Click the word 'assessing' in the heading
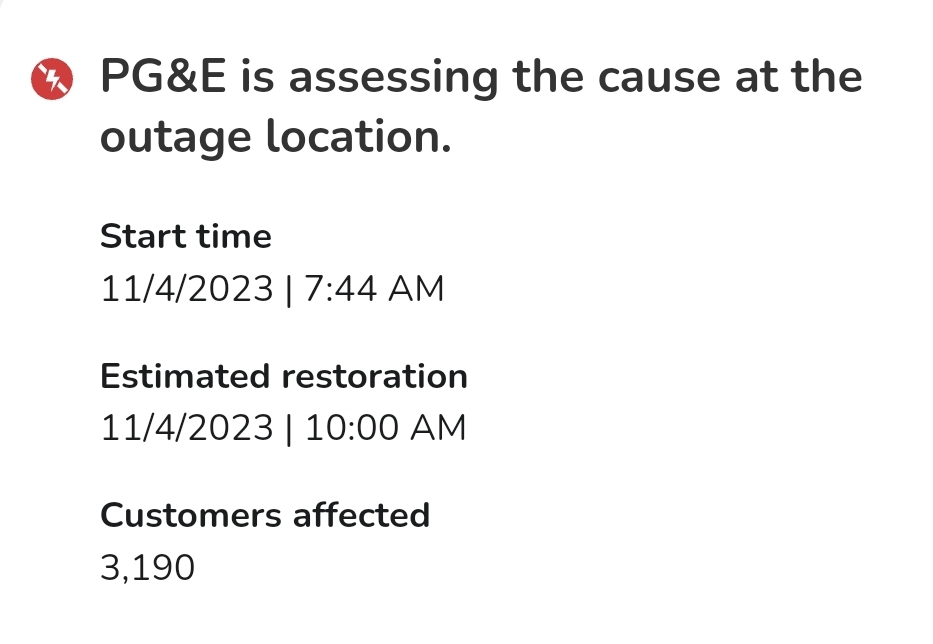 point(393,79)
